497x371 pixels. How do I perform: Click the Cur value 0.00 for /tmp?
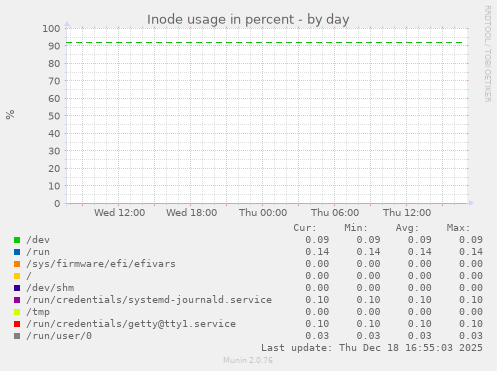(x=317, y=312)
